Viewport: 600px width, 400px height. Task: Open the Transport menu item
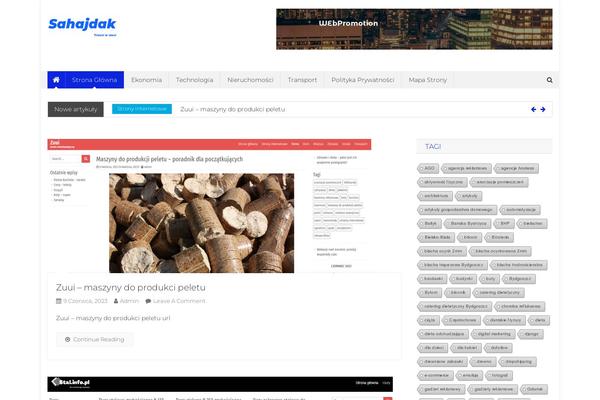[x=302, y=80]
